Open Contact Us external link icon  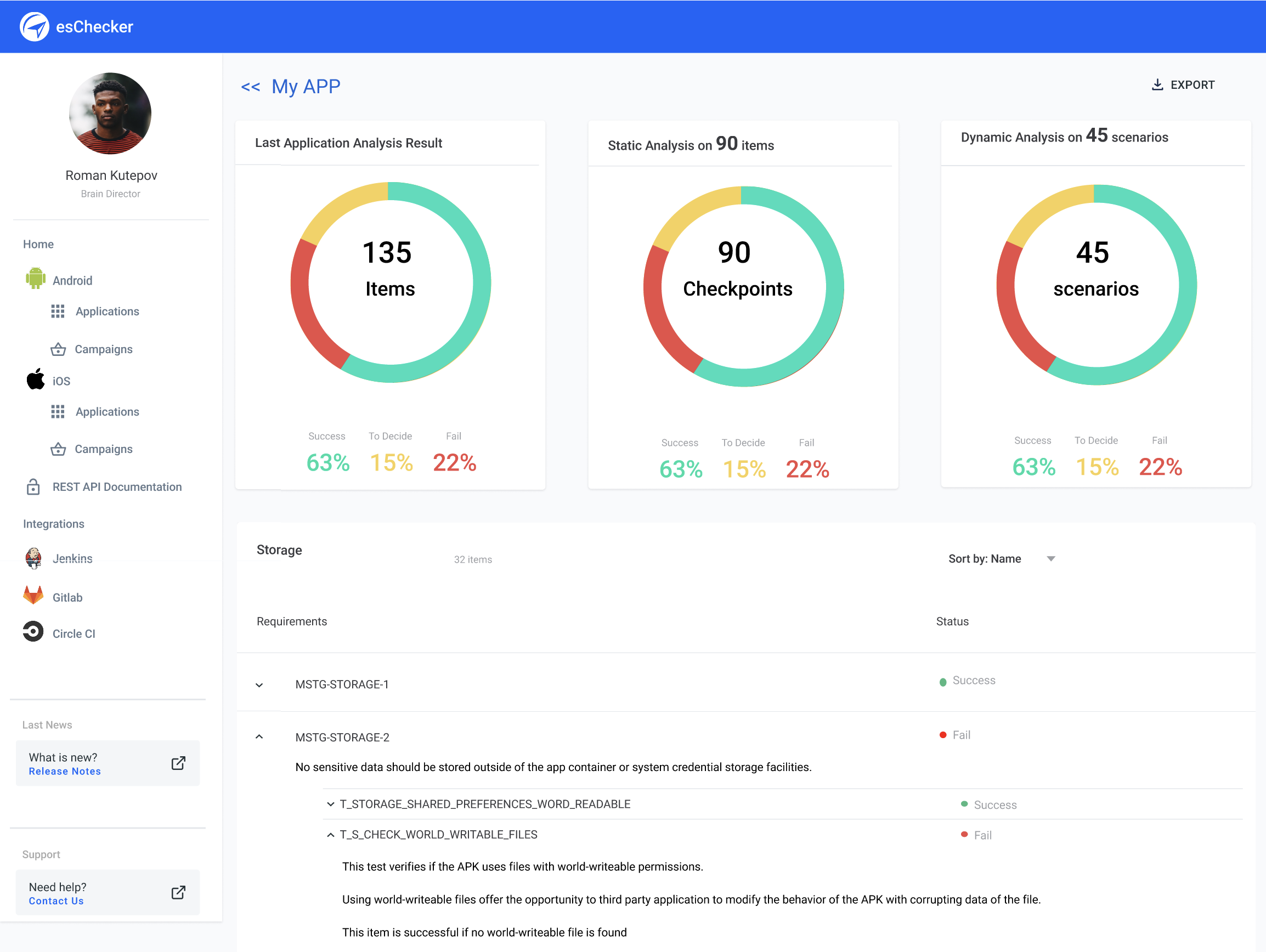click(179, 893)
